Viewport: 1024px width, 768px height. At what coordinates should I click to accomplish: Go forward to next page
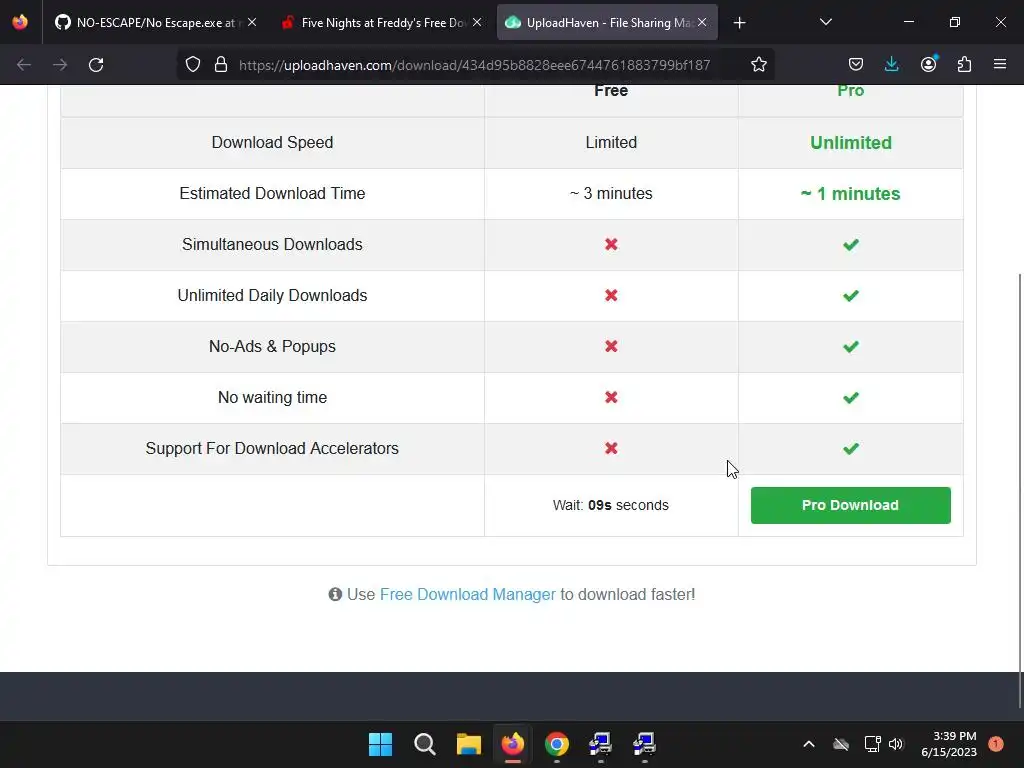coord(60,65)
